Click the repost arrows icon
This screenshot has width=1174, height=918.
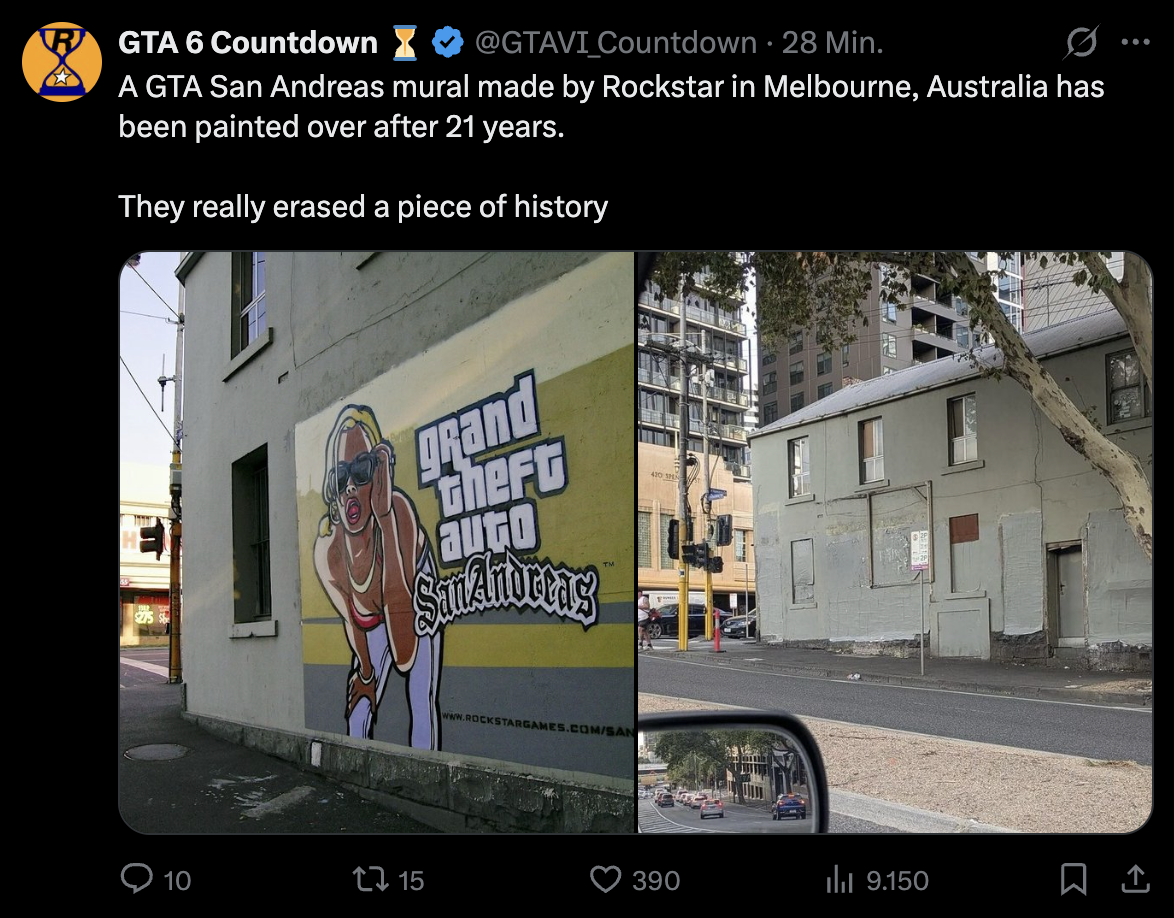[x=371, y=879]
